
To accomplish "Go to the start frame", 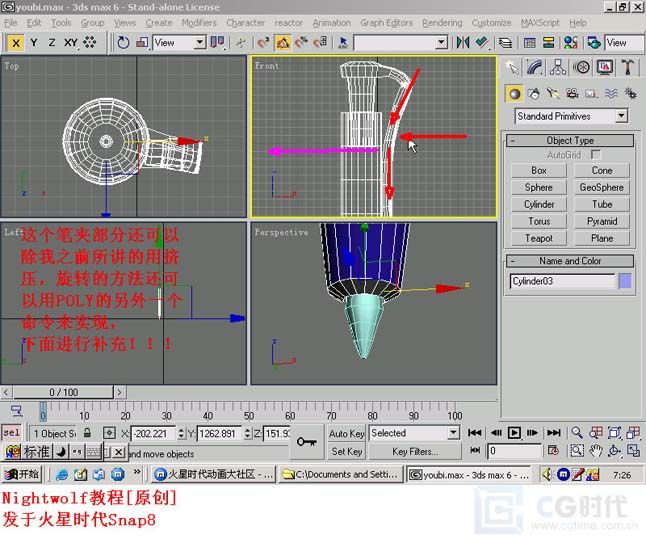I will coord(475,433).
